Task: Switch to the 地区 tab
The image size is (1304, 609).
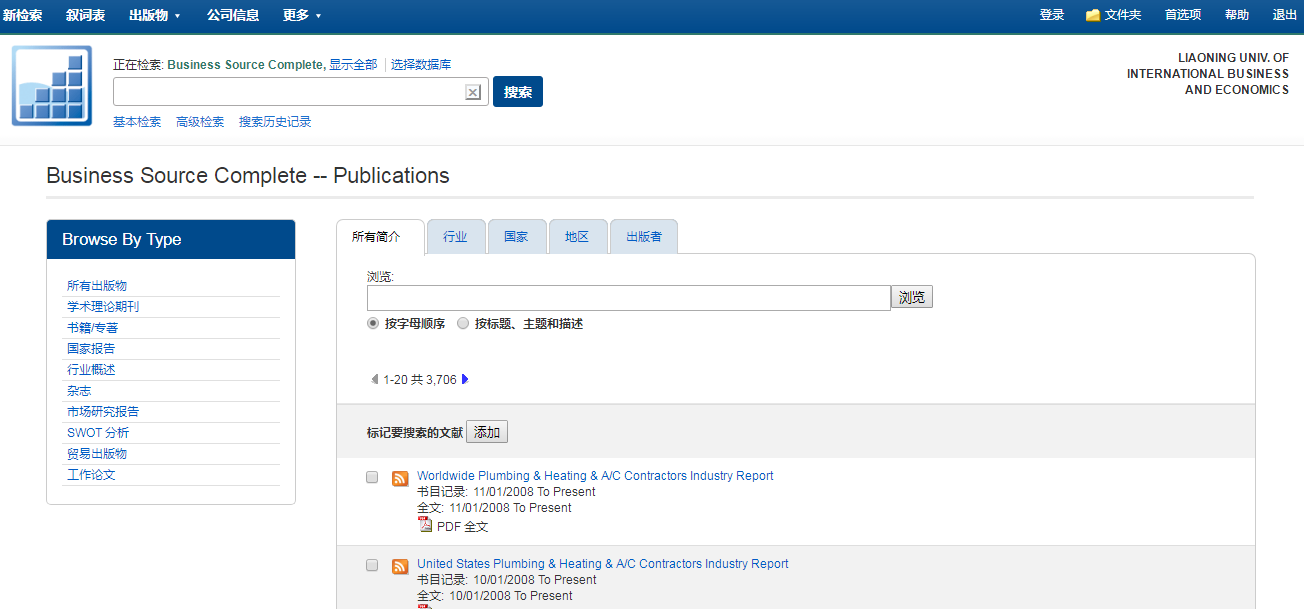Action: pos(577,237)
